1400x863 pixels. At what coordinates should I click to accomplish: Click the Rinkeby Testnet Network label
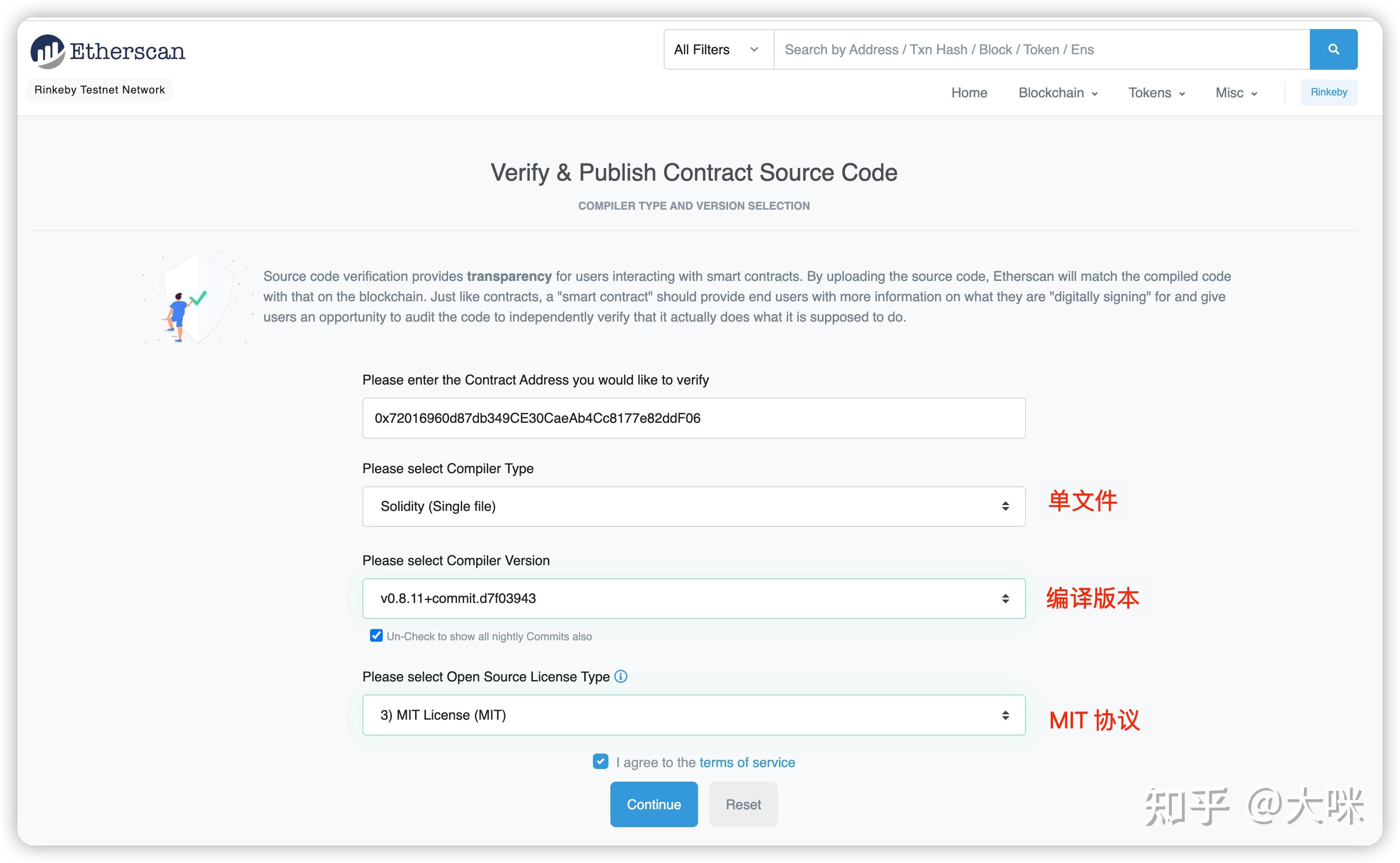pyautogui.click(x=100, y=90)
